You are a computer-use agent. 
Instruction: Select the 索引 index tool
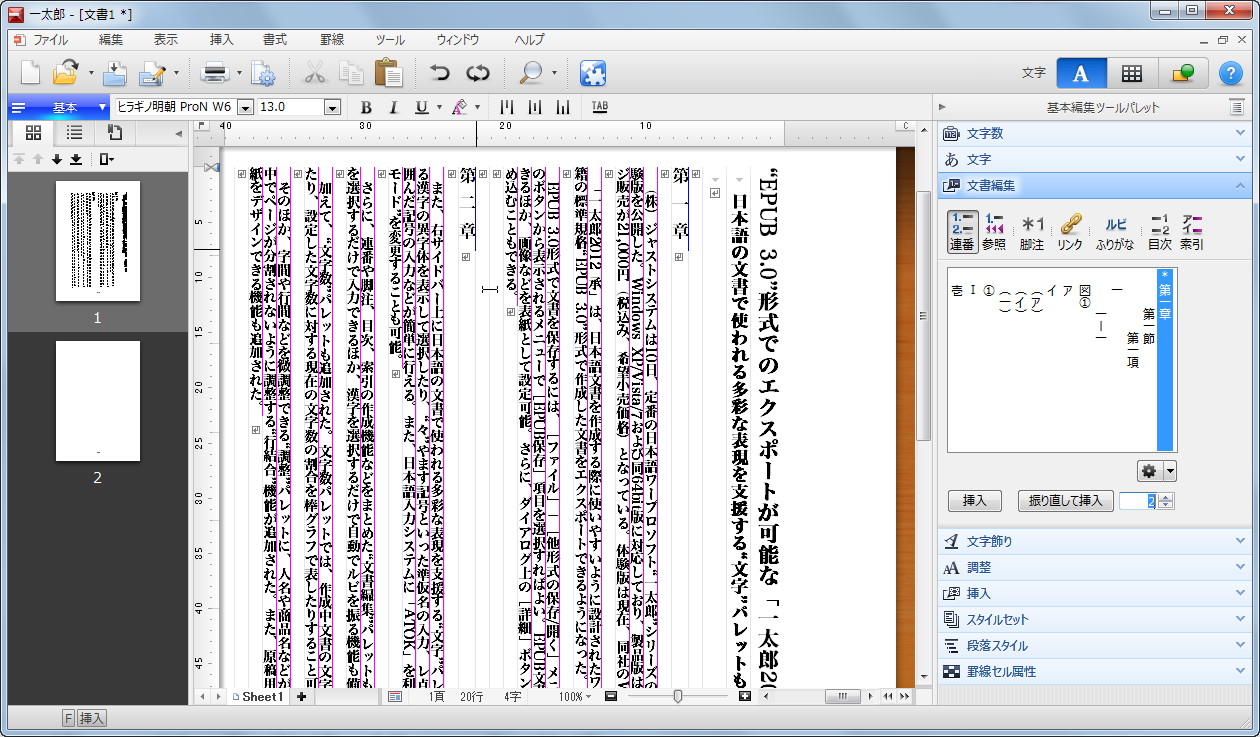(x=1192, y=230)
